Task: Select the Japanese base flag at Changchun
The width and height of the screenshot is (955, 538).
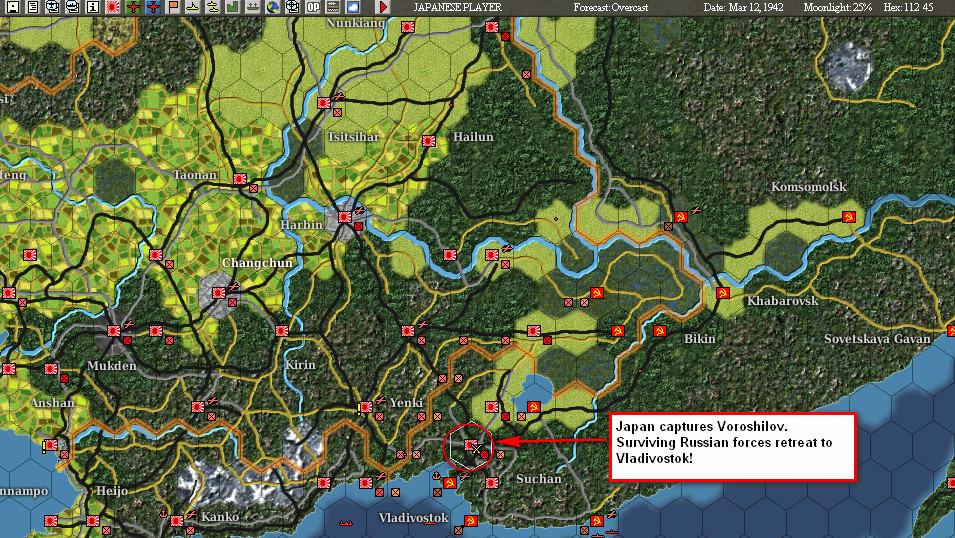Action: click(x=219, y=293)
